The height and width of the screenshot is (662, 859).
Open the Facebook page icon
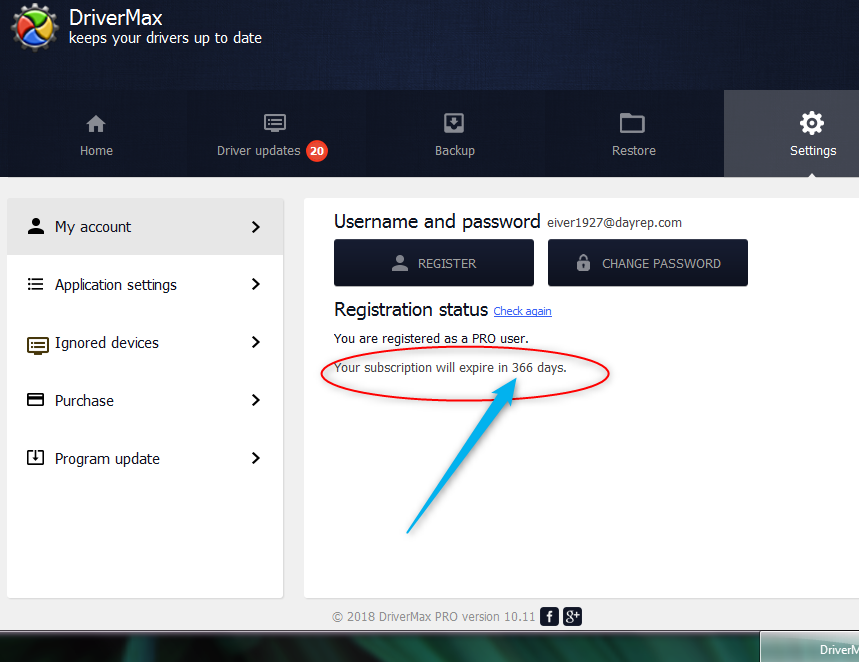[549, 617]
